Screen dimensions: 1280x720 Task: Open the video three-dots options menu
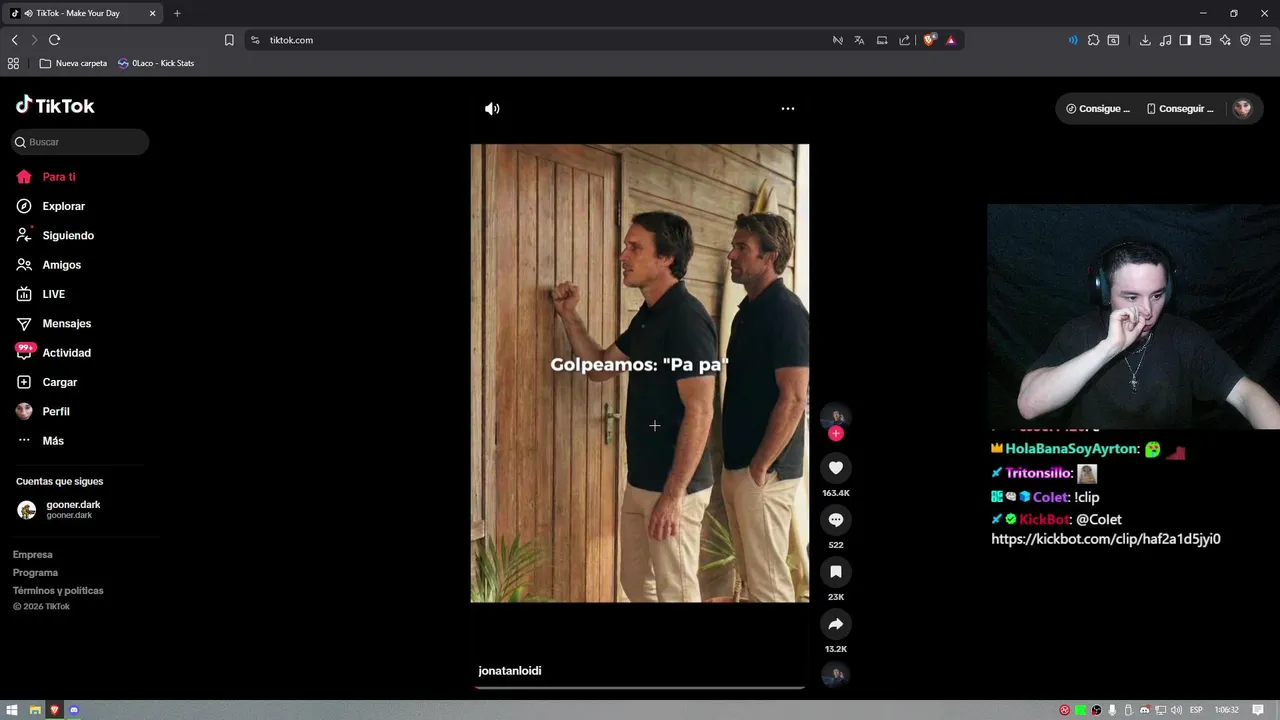[788, 108]
